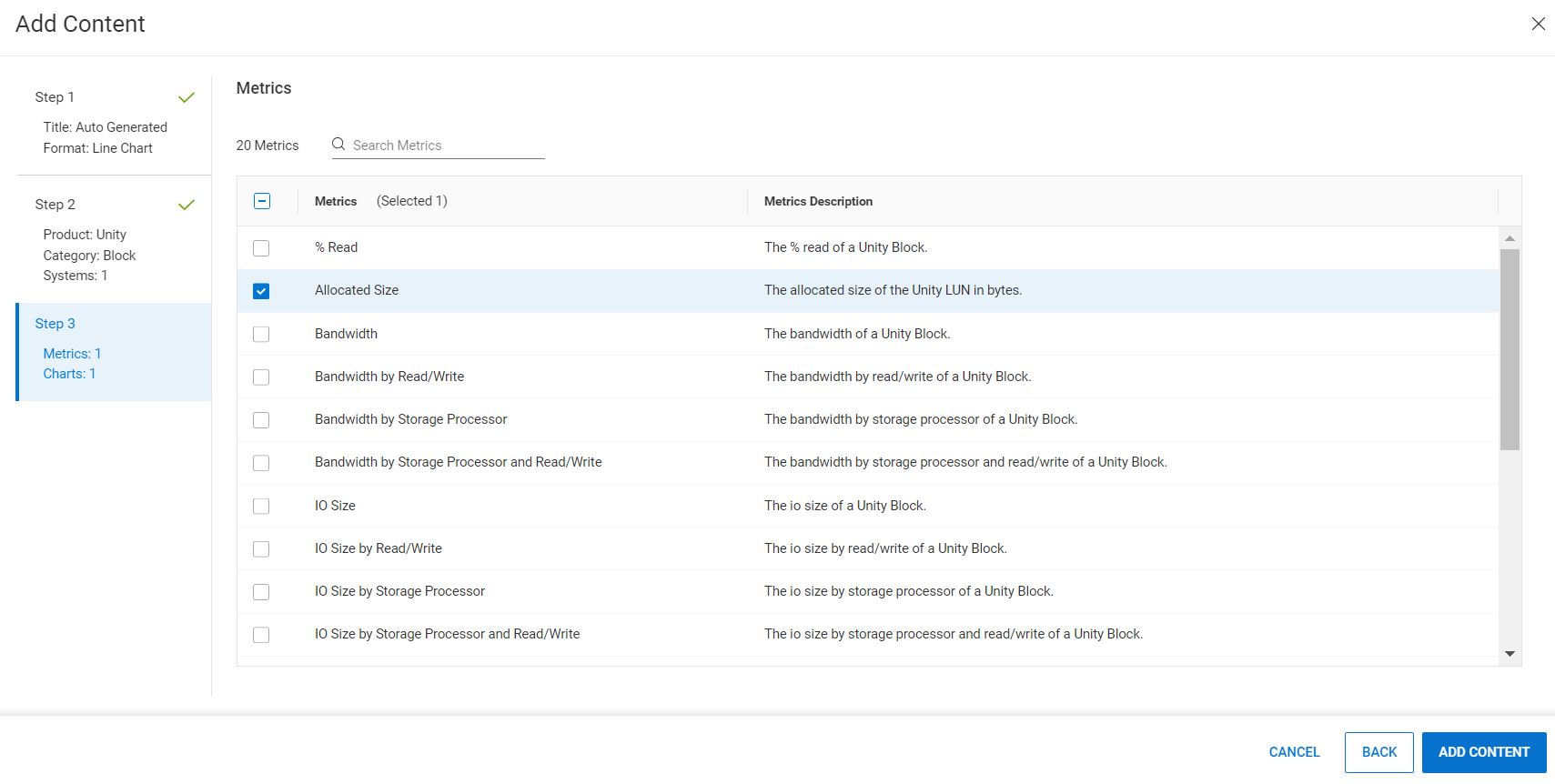The image size is (1555, 784).
Task: Select the IO Size by Read/Write checkbox
Action: (261, 548)
